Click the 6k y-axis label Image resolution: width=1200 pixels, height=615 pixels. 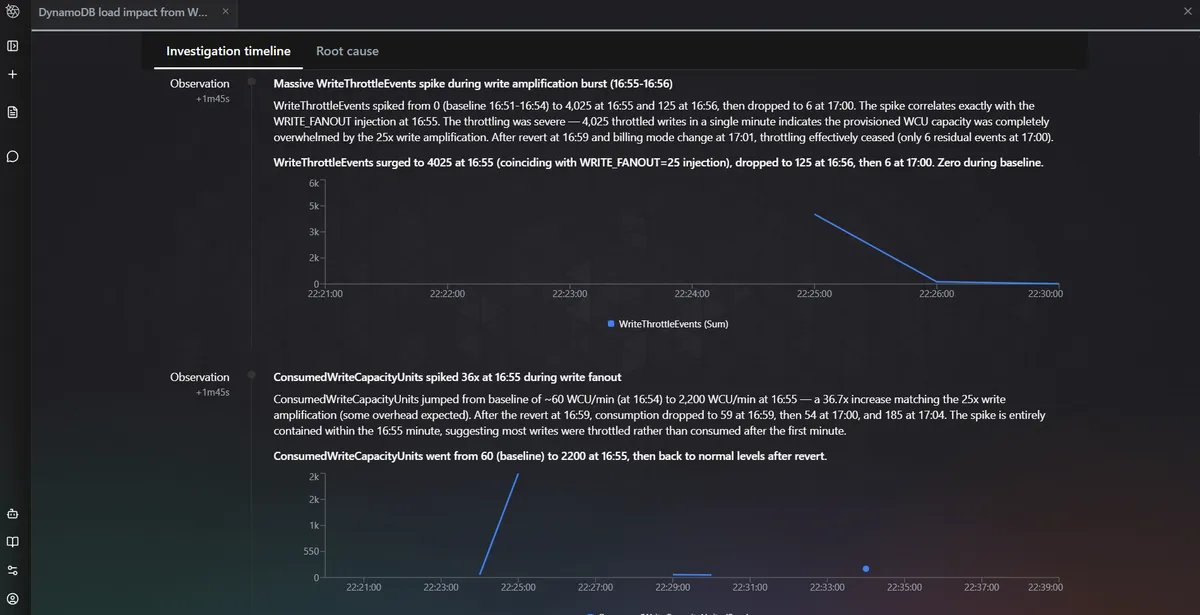[x=312, y=184]
